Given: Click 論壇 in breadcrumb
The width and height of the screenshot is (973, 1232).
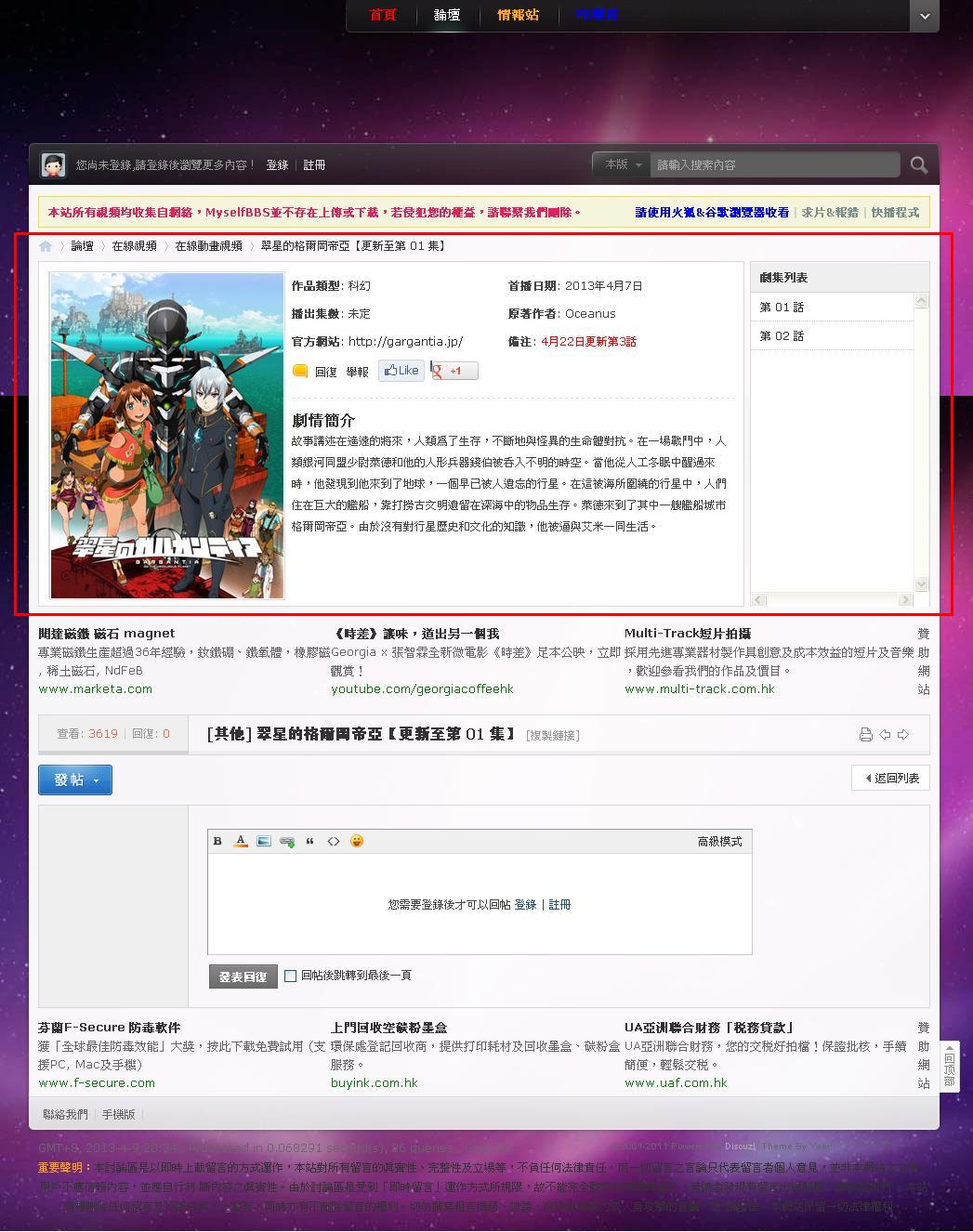Looking at the screenshot, I should tap(82, 246).
